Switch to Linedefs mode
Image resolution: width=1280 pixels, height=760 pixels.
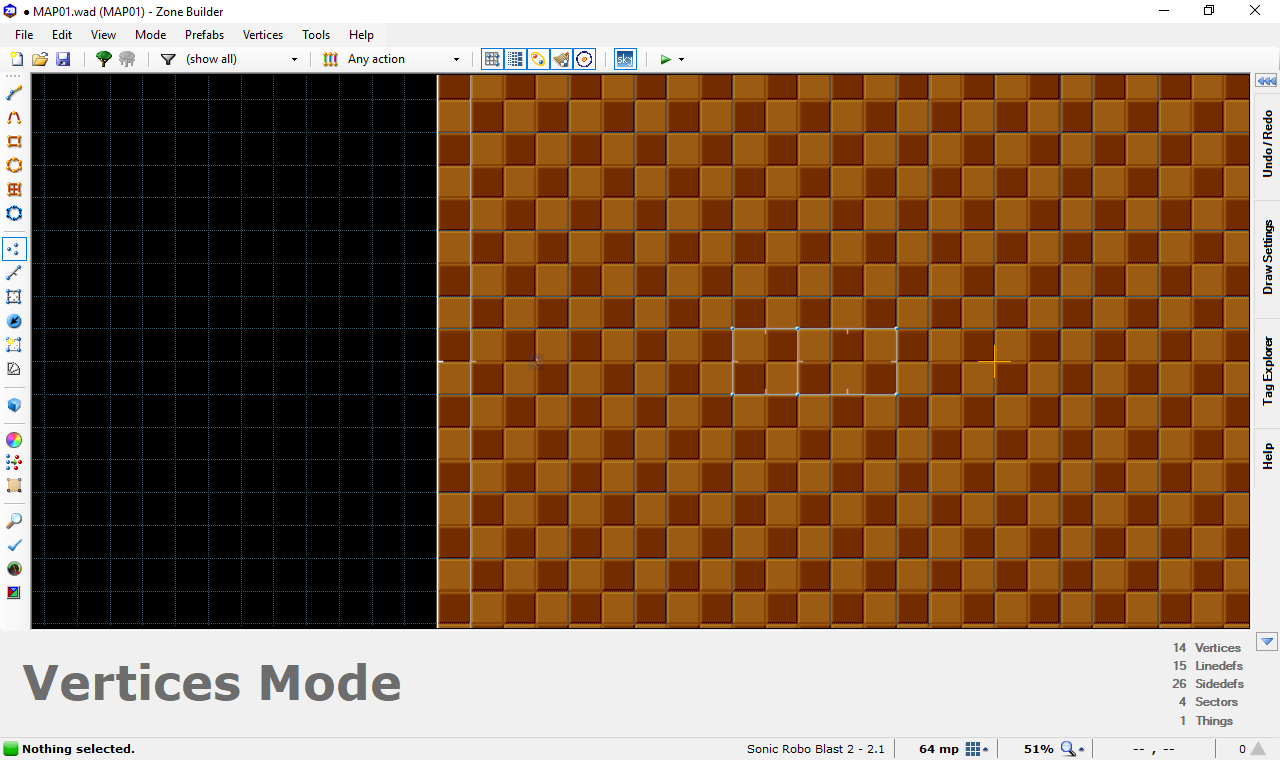point(14,273)
